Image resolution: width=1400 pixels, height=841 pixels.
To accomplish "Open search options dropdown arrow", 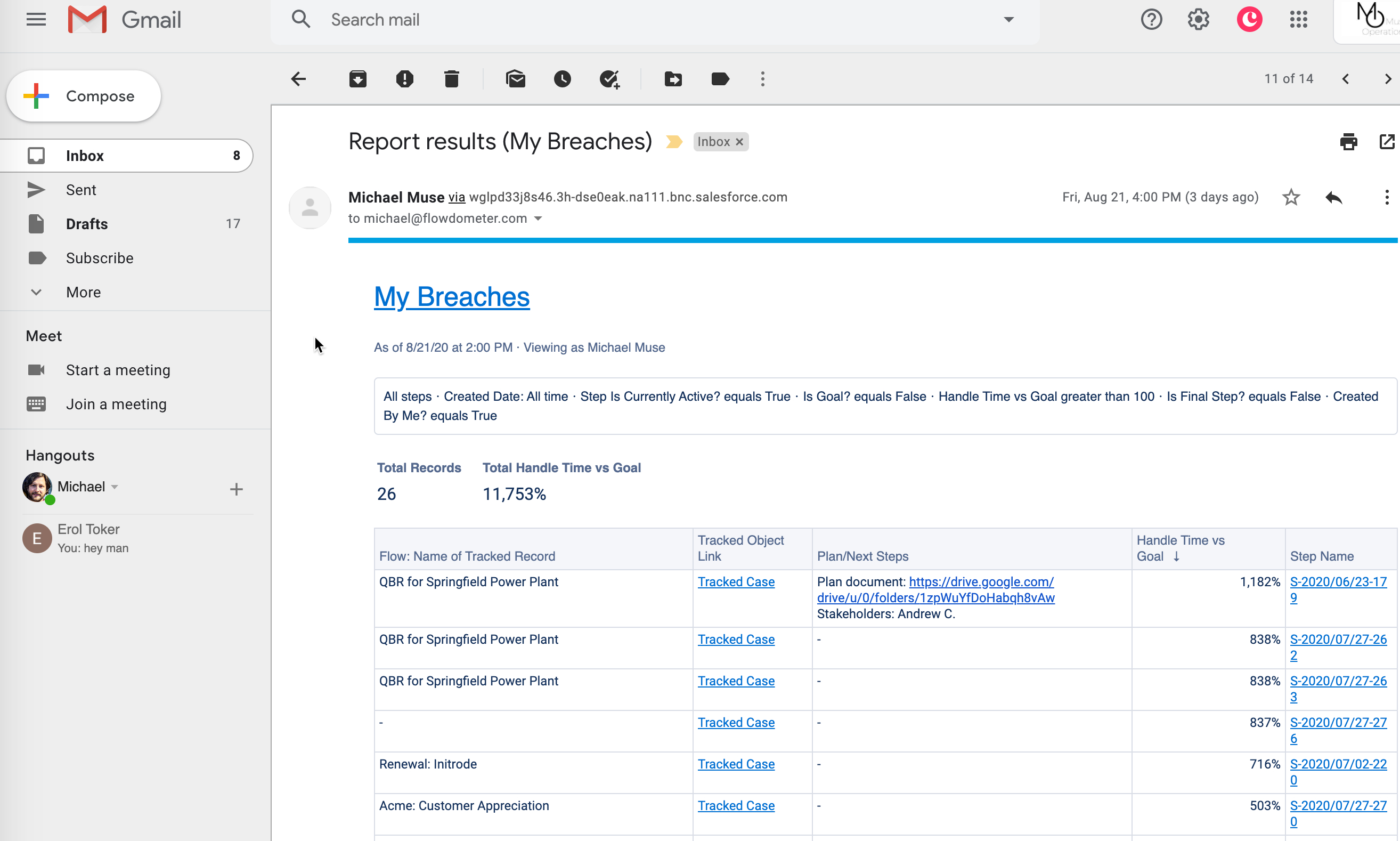I will [x=1008, y=20].
